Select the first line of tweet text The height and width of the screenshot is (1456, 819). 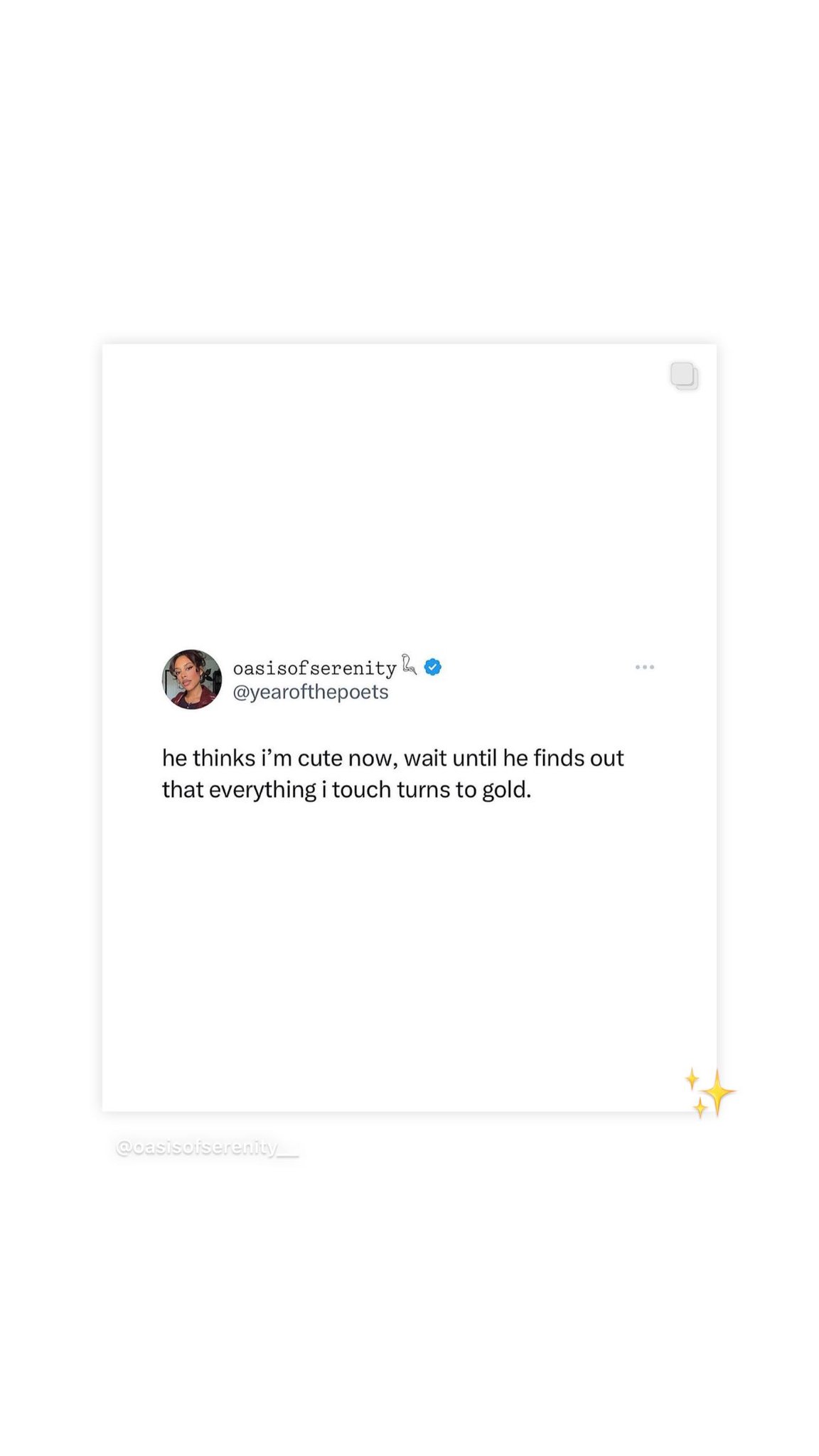coord(393,759)
